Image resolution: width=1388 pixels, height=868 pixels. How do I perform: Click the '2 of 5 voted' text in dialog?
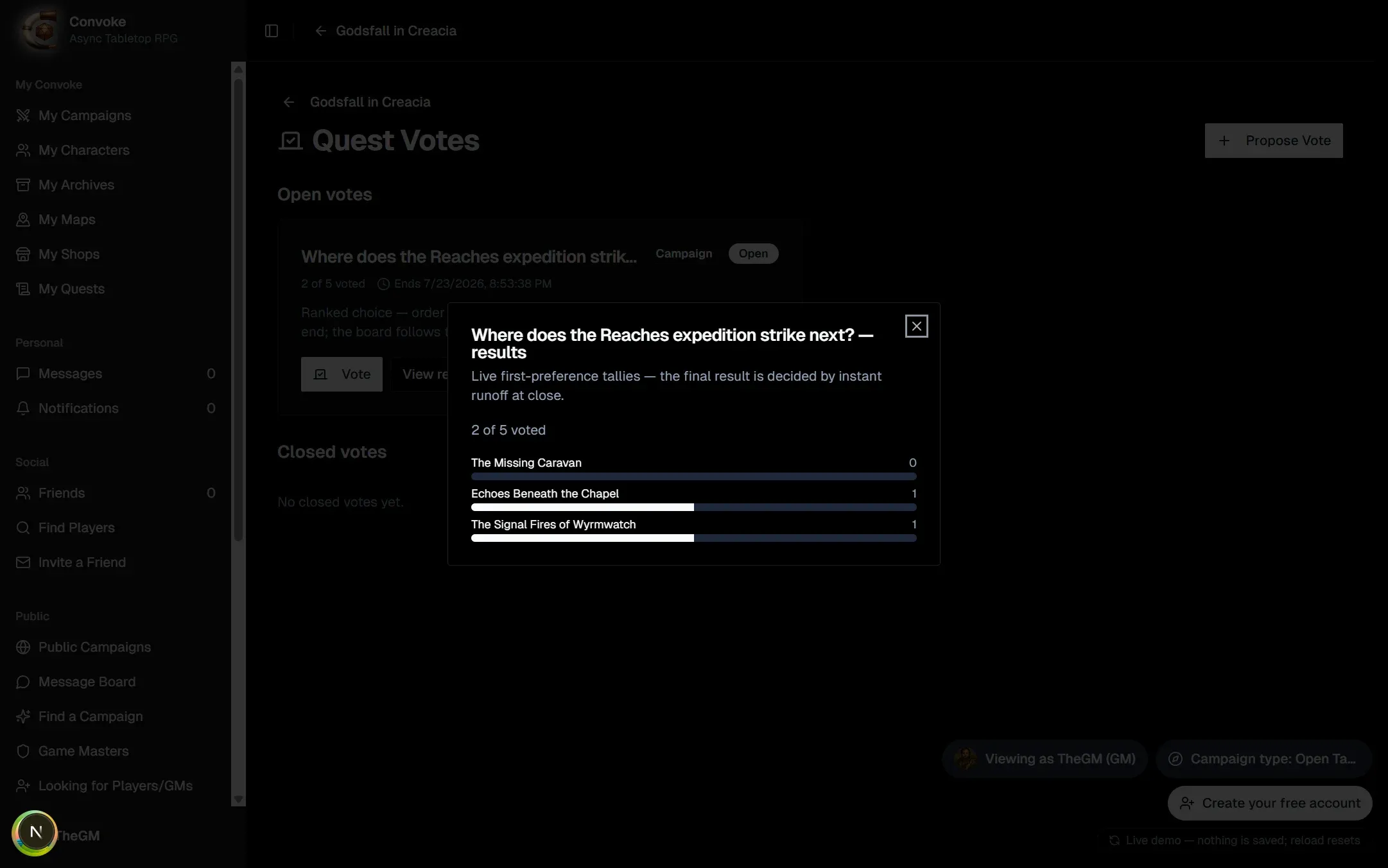click(x=508, y=430)
